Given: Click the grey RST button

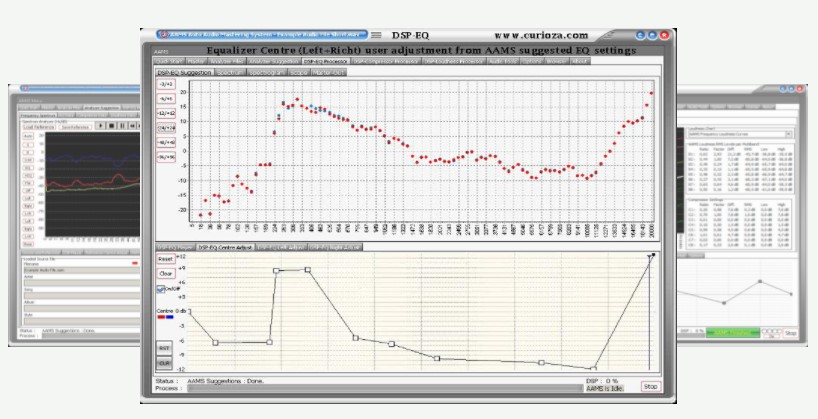Looking at the screenshot, I should pos(164,348).
